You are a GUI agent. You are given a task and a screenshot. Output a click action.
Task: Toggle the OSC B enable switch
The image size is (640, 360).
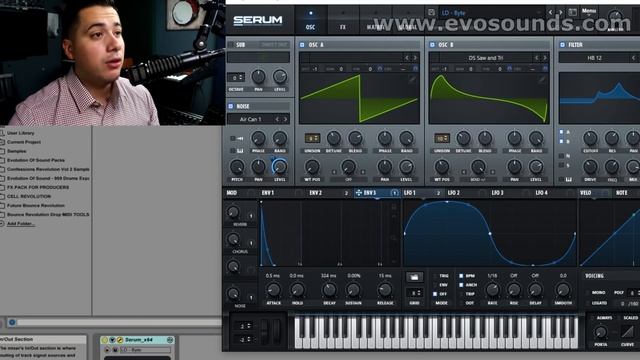click(x=432, y=44)
